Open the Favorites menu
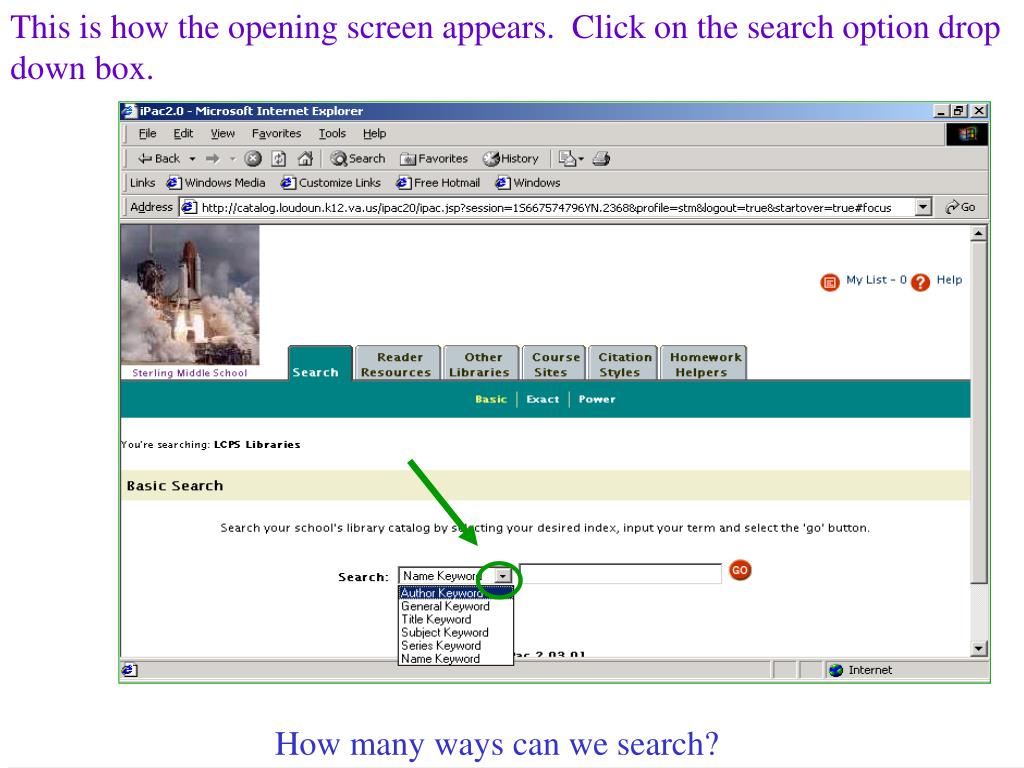 click(276, 134)
